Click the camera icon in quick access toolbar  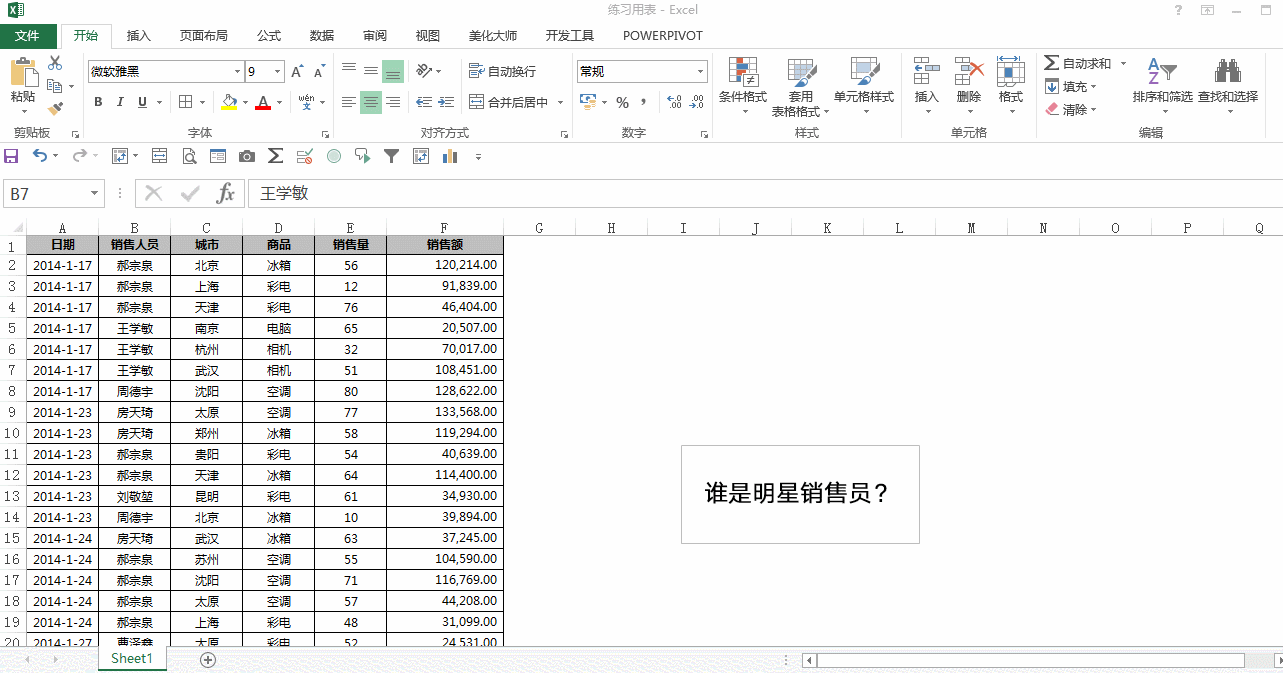[x=247, y=156]
